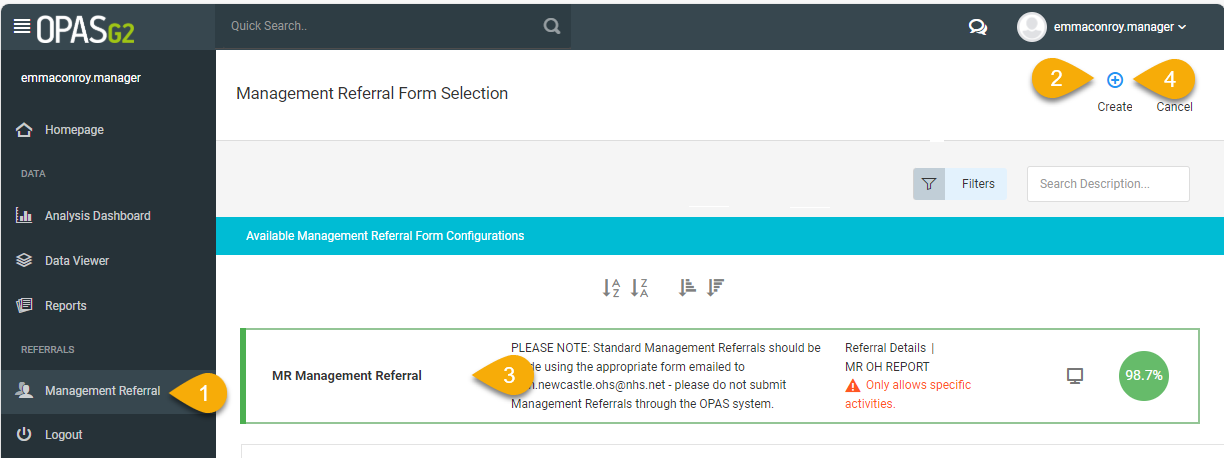Click the Quick Search magnifier icon
This screenshot has height=458, width=1224.
tap(551, 27)
